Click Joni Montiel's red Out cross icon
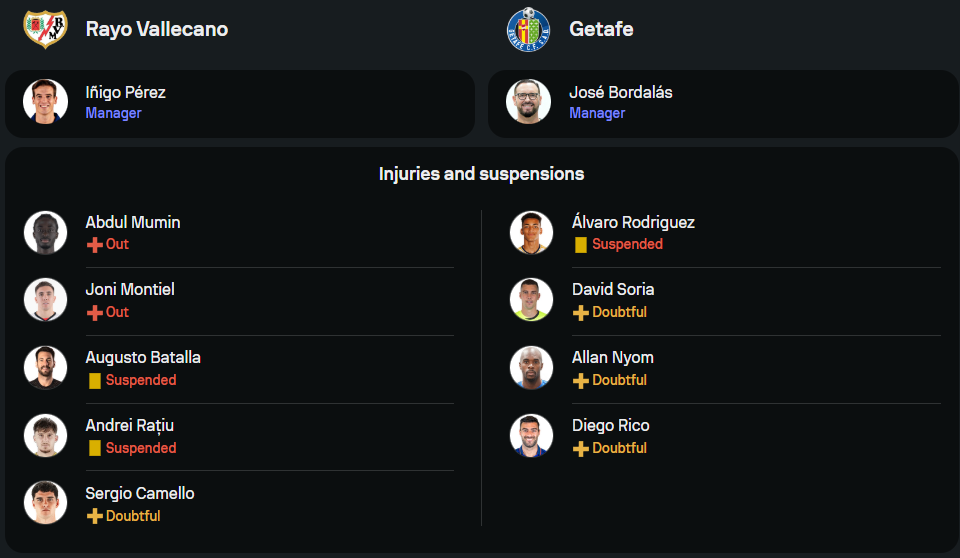The width and height of the screenshot is (960, 558). point(95,312)
